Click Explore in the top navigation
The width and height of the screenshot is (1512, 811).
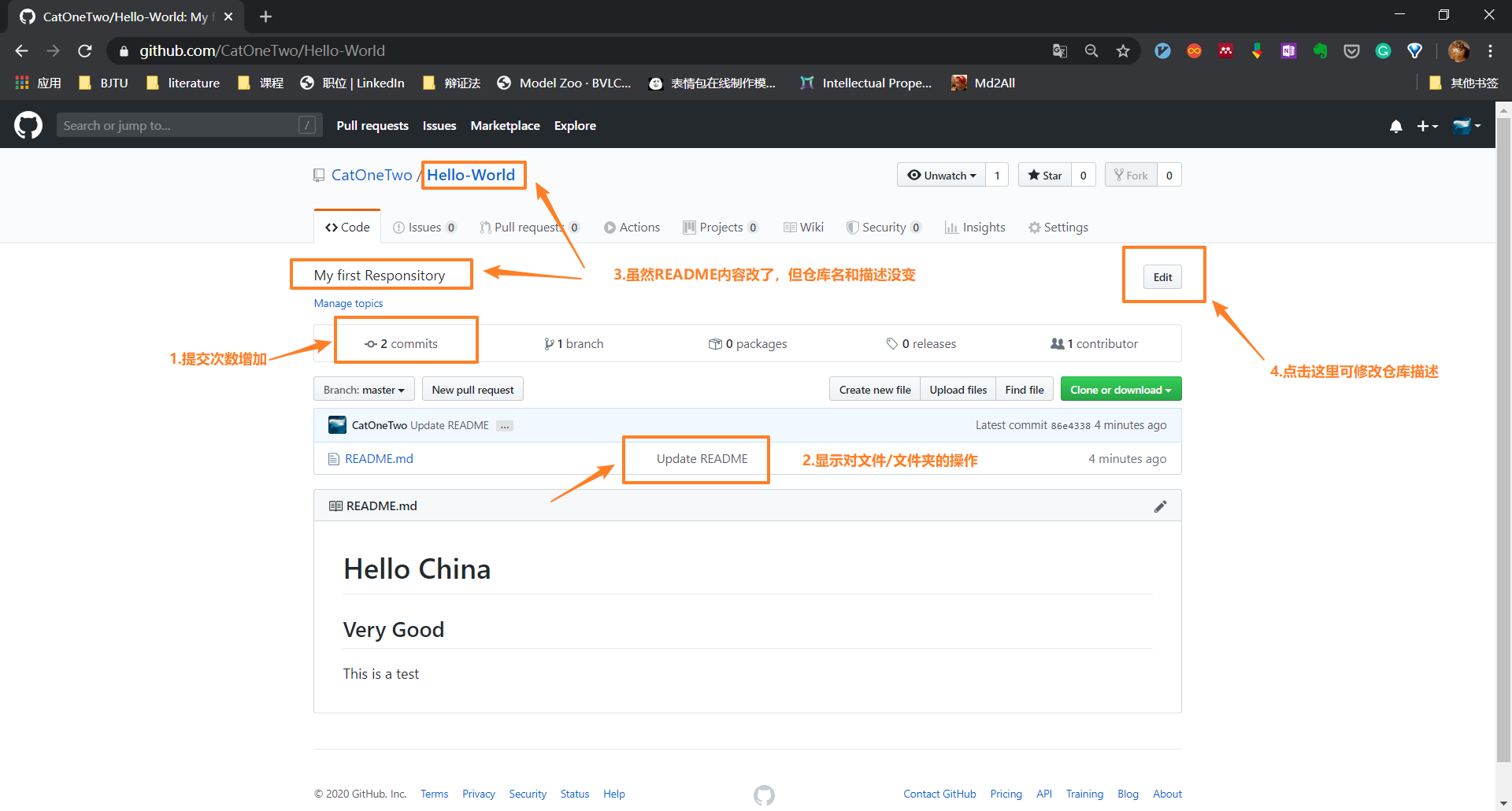tap(575, 126)
